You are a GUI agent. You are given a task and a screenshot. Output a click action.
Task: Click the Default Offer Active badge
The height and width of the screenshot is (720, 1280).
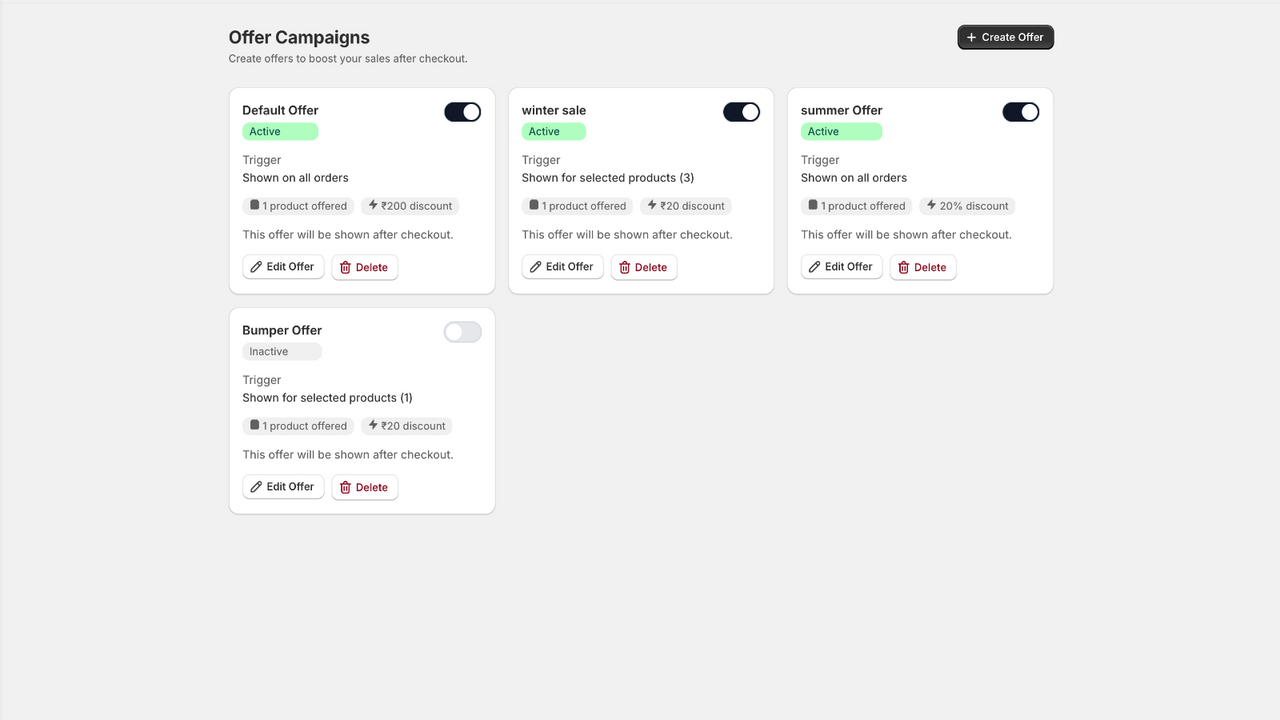coord(280,132)
